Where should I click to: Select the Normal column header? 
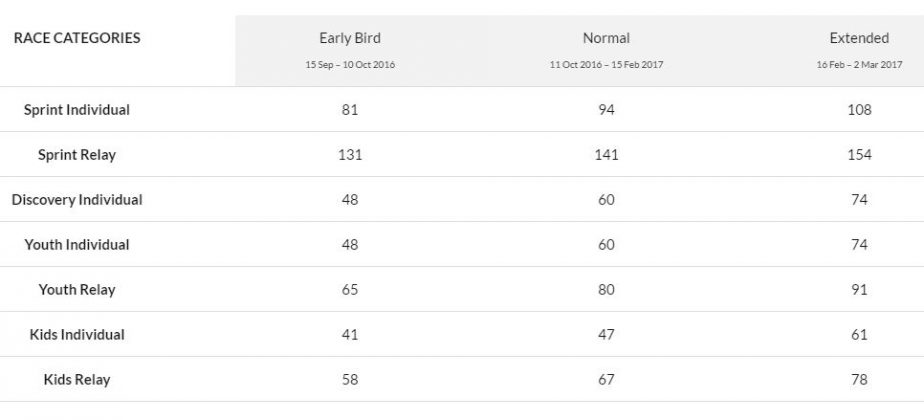(x=606, y=39)
